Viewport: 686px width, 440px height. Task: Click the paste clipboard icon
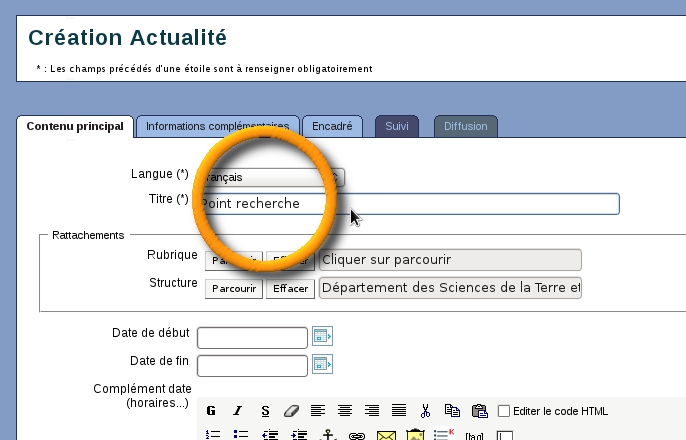[479, 411]
